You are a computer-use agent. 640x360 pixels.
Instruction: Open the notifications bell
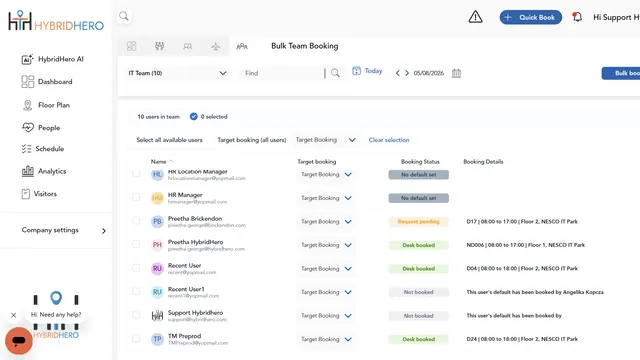click(577, 17)
